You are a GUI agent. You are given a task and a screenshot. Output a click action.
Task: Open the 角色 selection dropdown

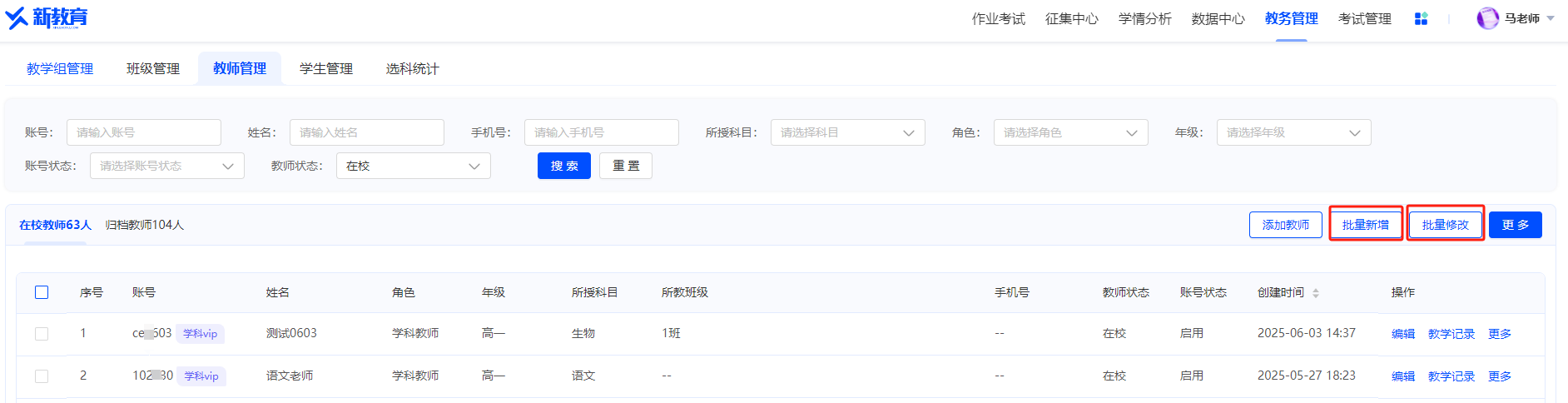click(x=1070, y=132)
